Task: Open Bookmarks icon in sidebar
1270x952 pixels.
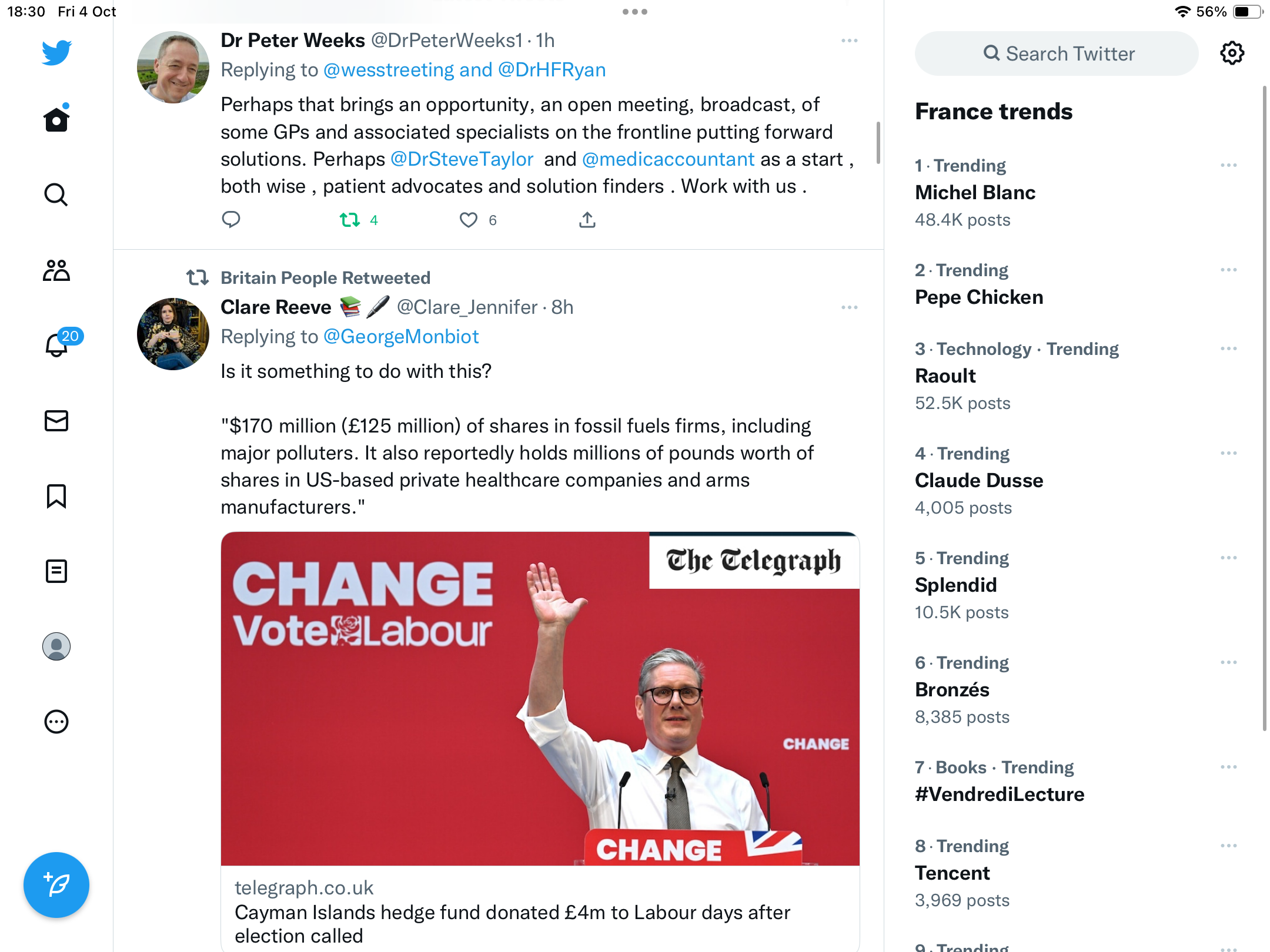Action: pyautogui.click(x=56, y=496)
